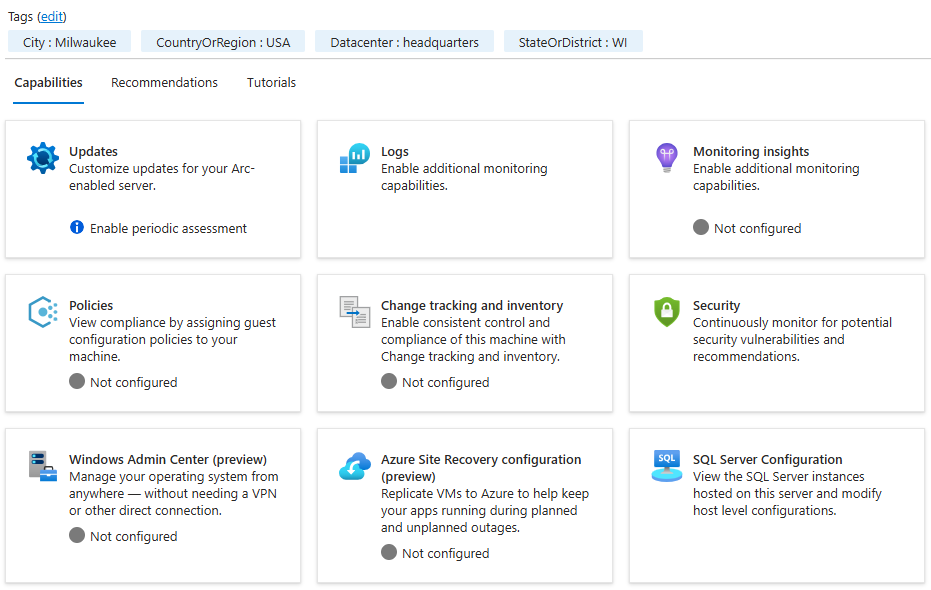The width and height of the screenshot is (931, 590).
Task: Click the CountryOrRegion : USA tag
Action: (222, 41)
